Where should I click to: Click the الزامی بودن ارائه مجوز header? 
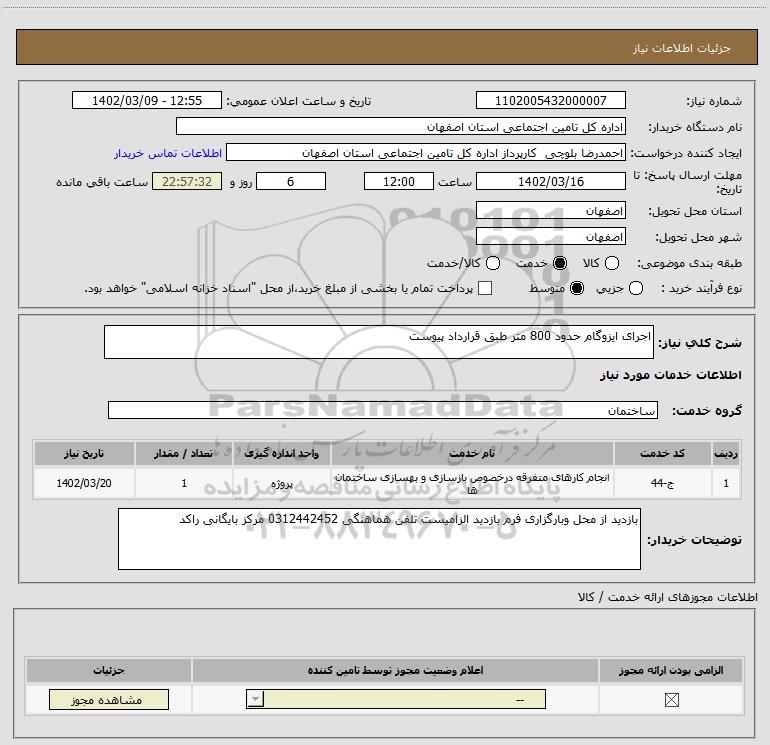click(x=671, y=670)
